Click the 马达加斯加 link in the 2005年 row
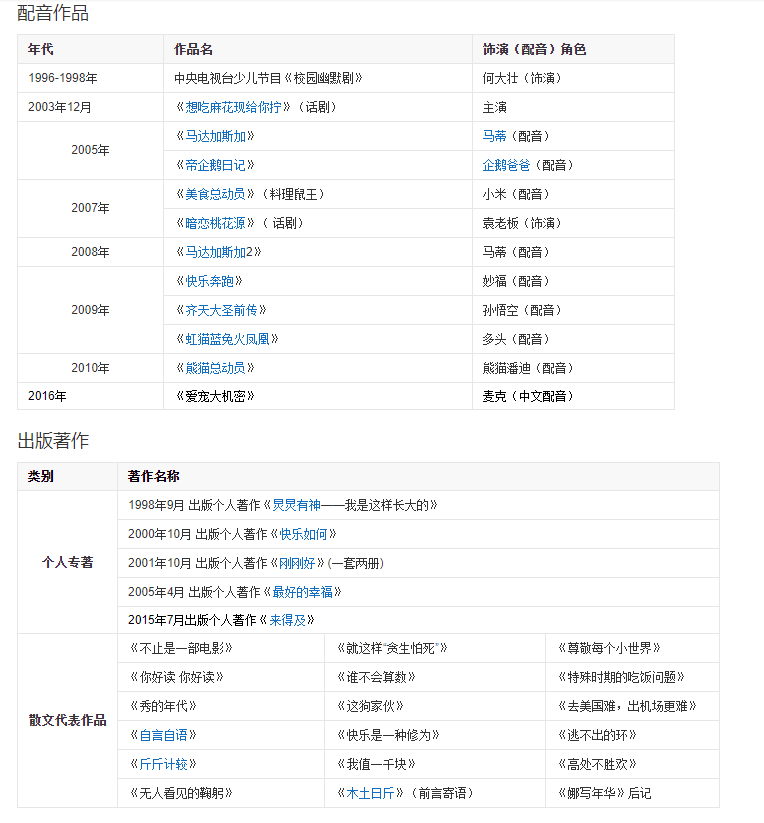This screenshot has height=823, width=764. click(x=215, y=136)
